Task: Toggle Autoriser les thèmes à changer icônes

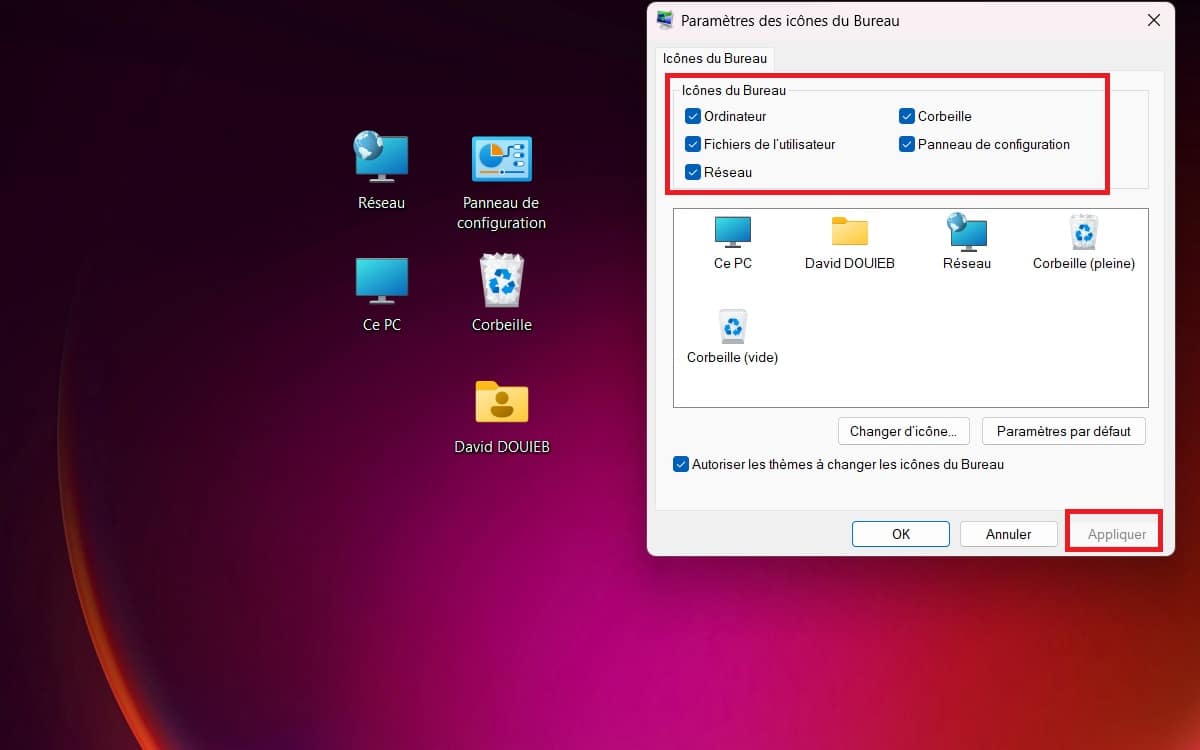Action: 681,464
